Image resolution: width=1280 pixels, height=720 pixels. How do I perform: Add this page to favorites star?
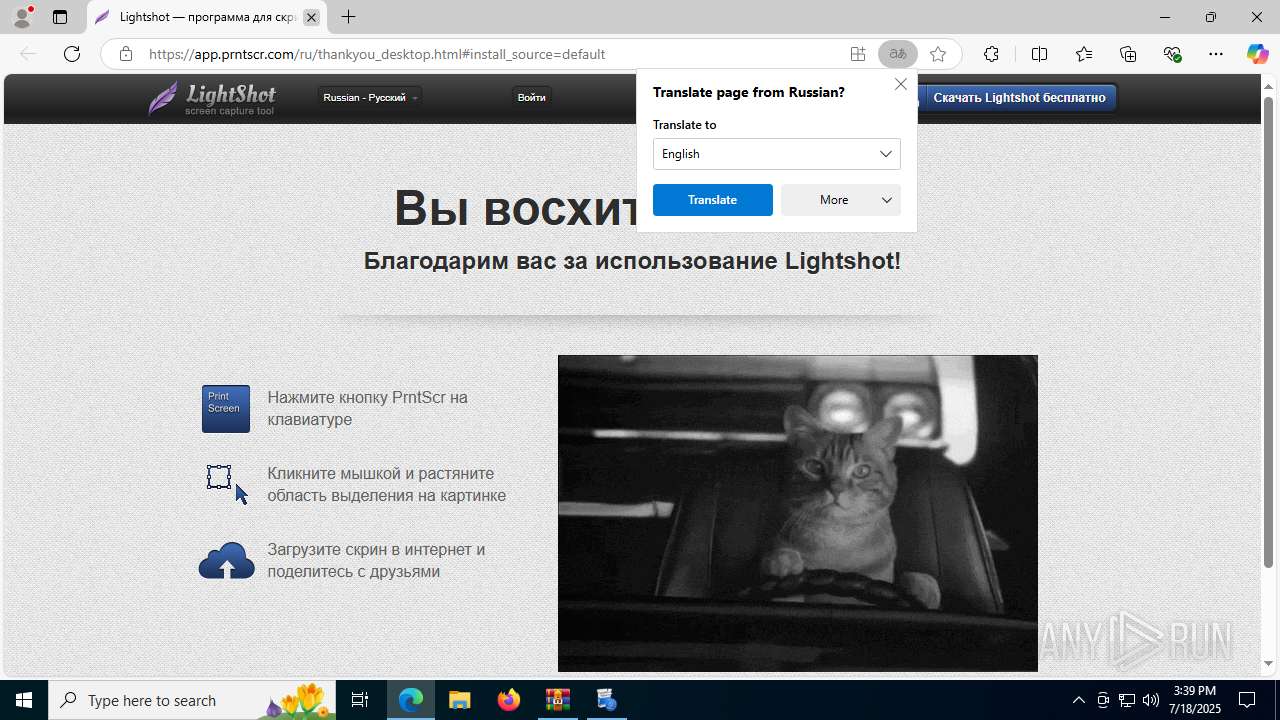click(938, 54)
